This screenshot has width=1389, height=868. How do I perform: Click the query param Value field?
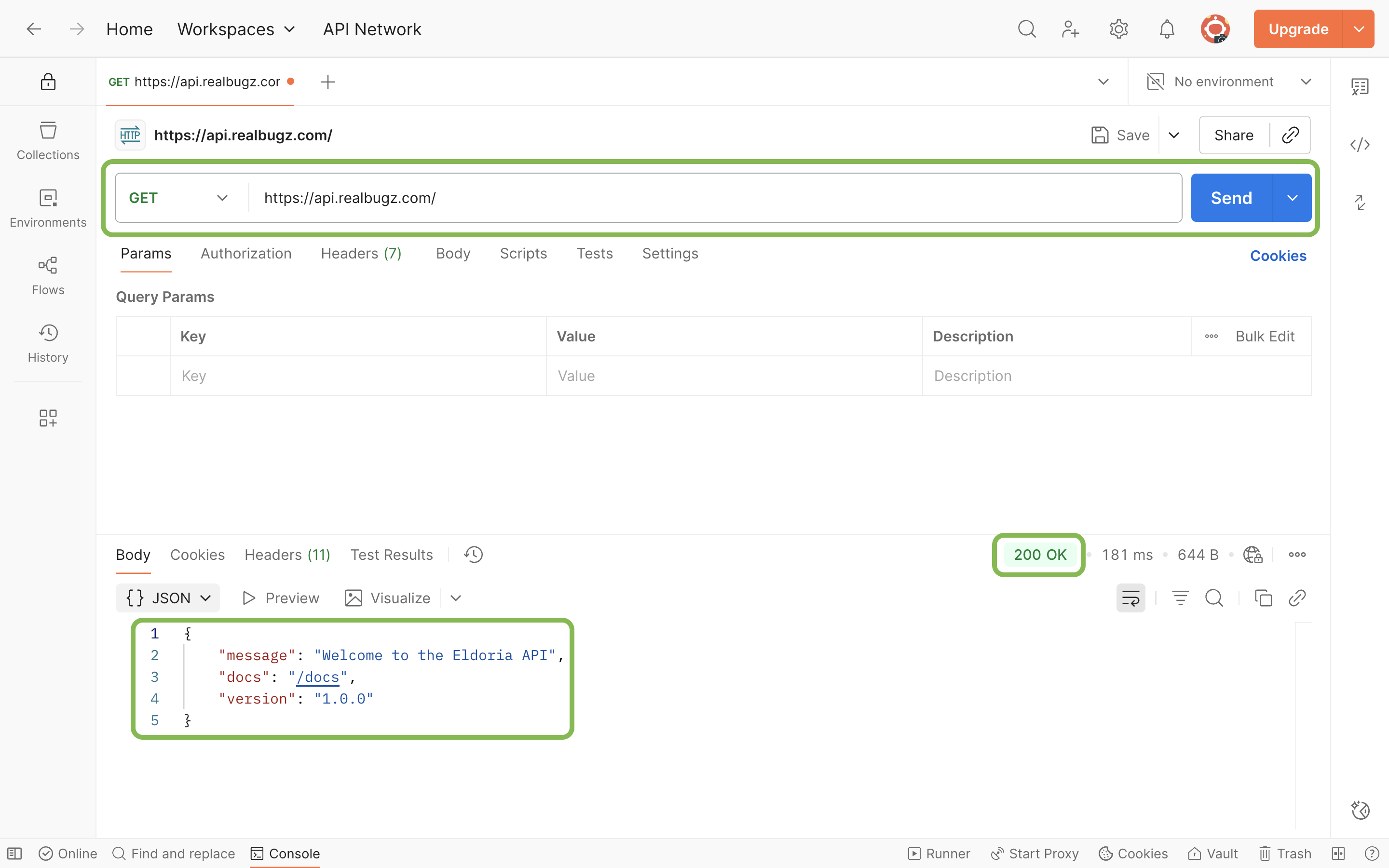[x=734, y=376]
